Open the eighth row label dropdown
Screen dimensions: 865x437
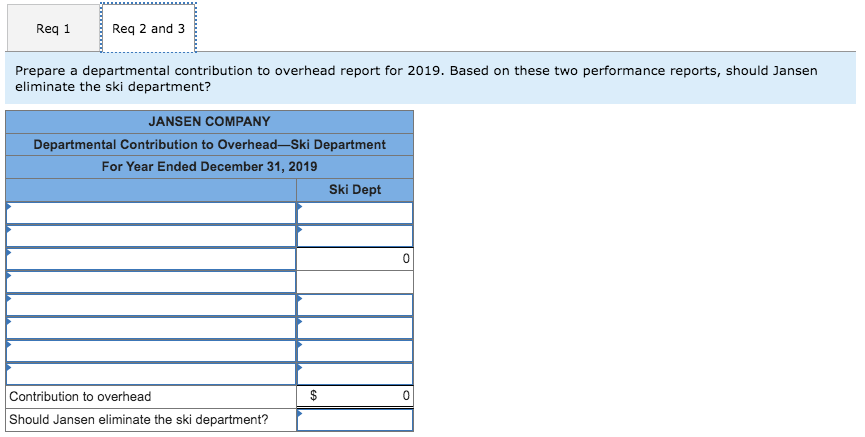151,374
